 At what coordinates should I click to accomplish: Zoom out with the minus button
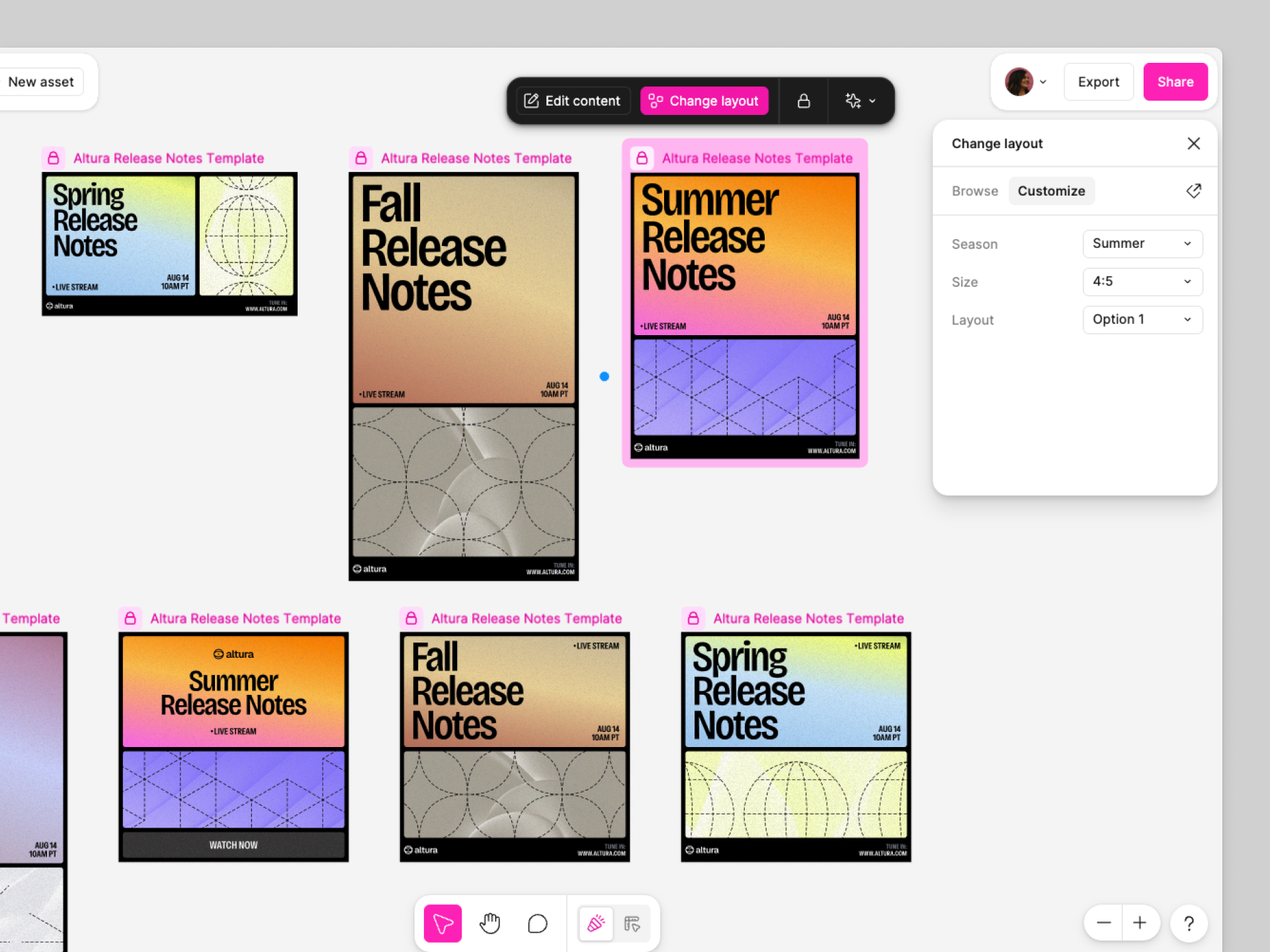(x=1103, y=923)
